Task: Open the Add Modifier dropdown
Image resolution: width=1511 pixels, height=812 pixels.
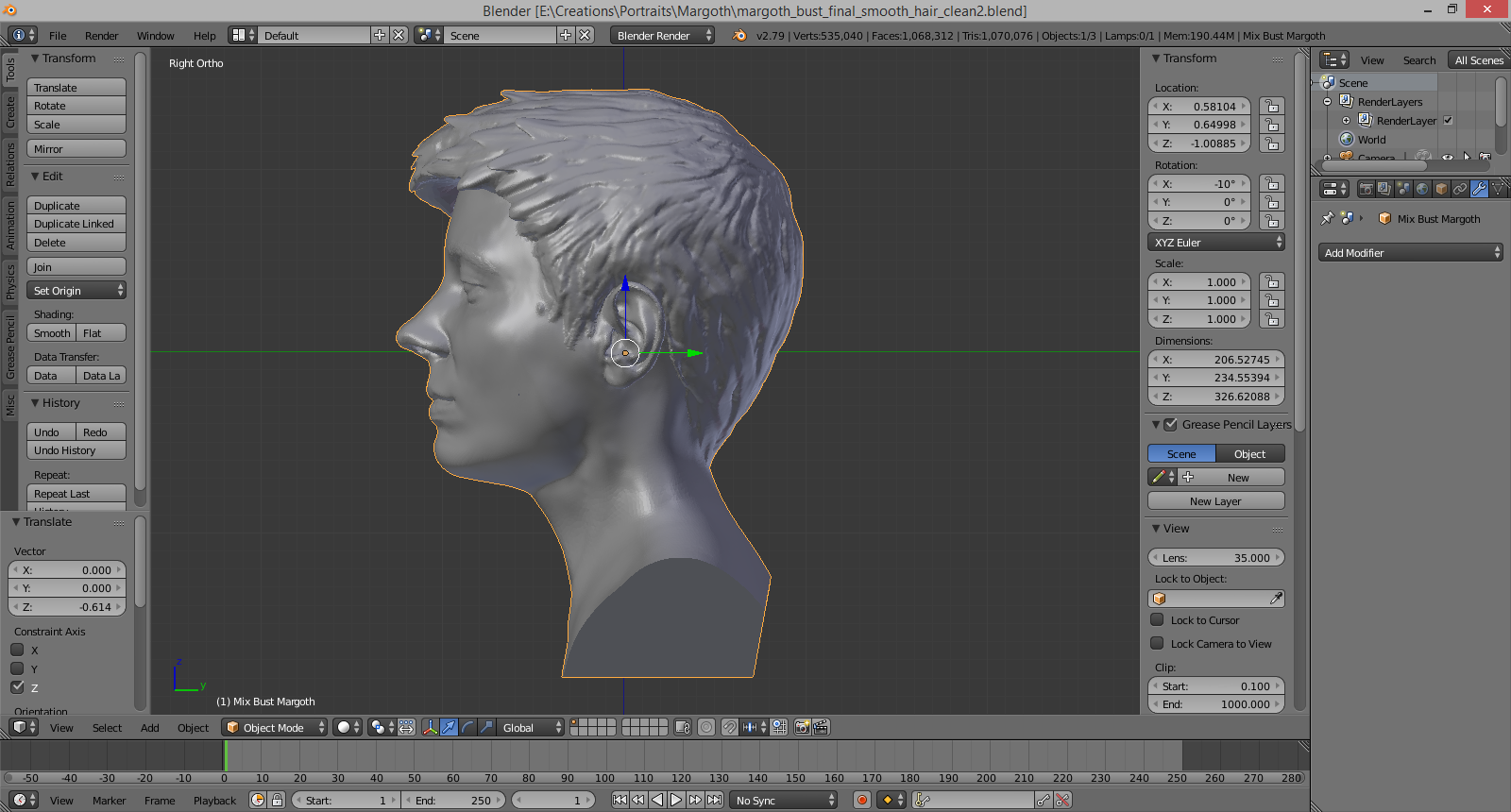Action: click(1410, 252)
